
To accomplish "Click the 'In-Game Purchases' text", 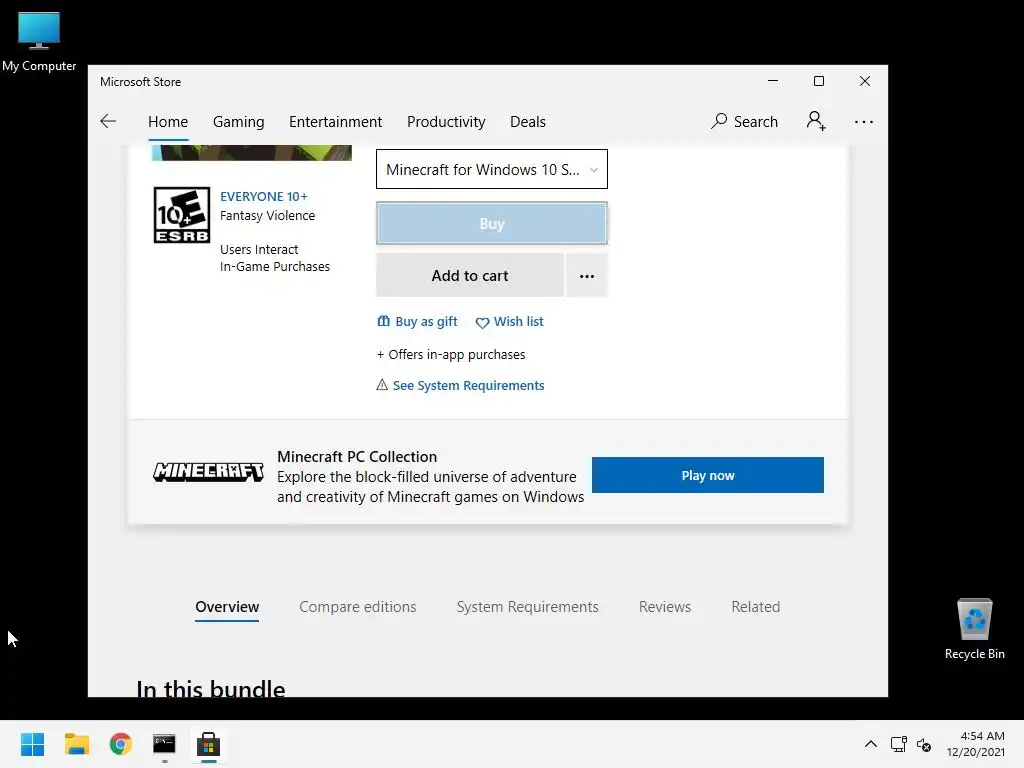I will [x=275, y=266].
